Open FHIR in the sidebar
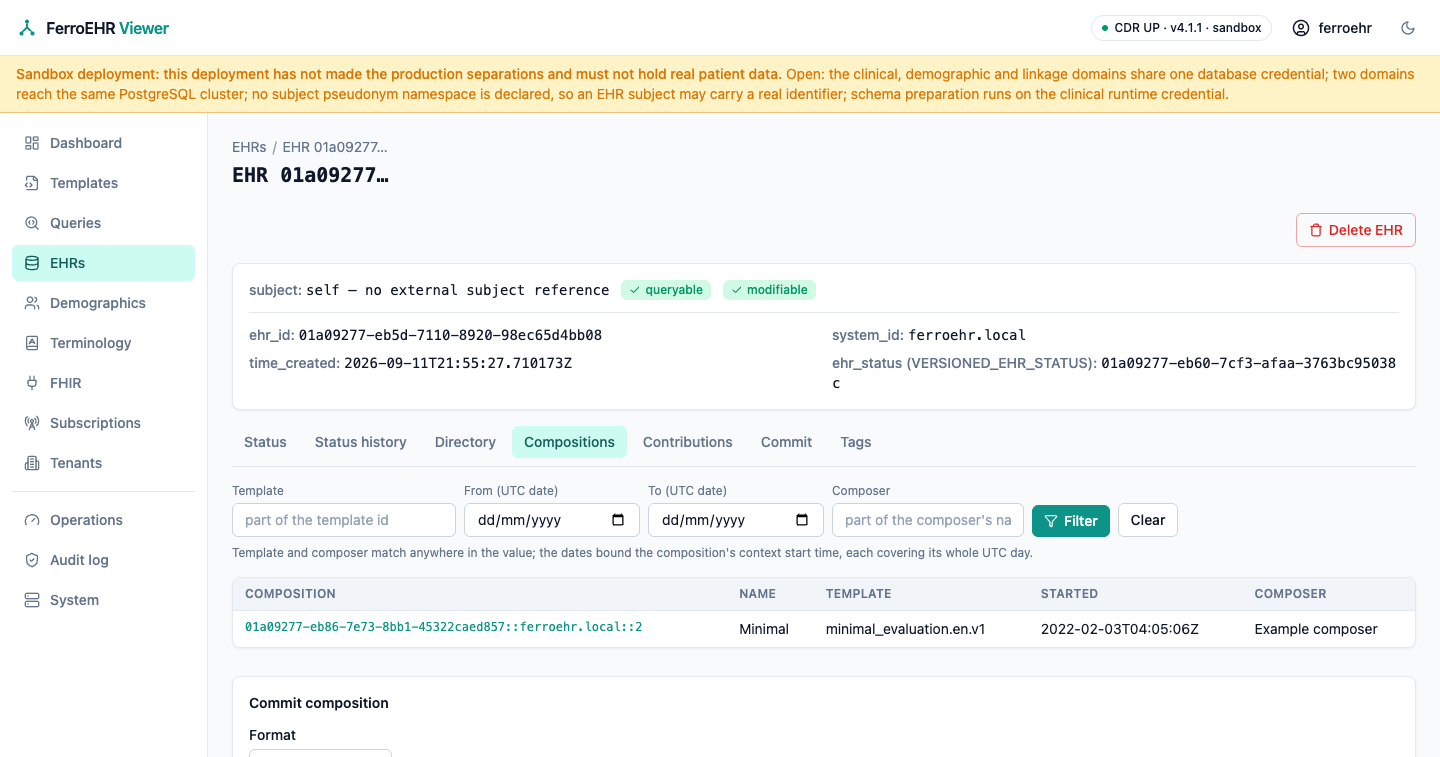 tap(103, 383)
